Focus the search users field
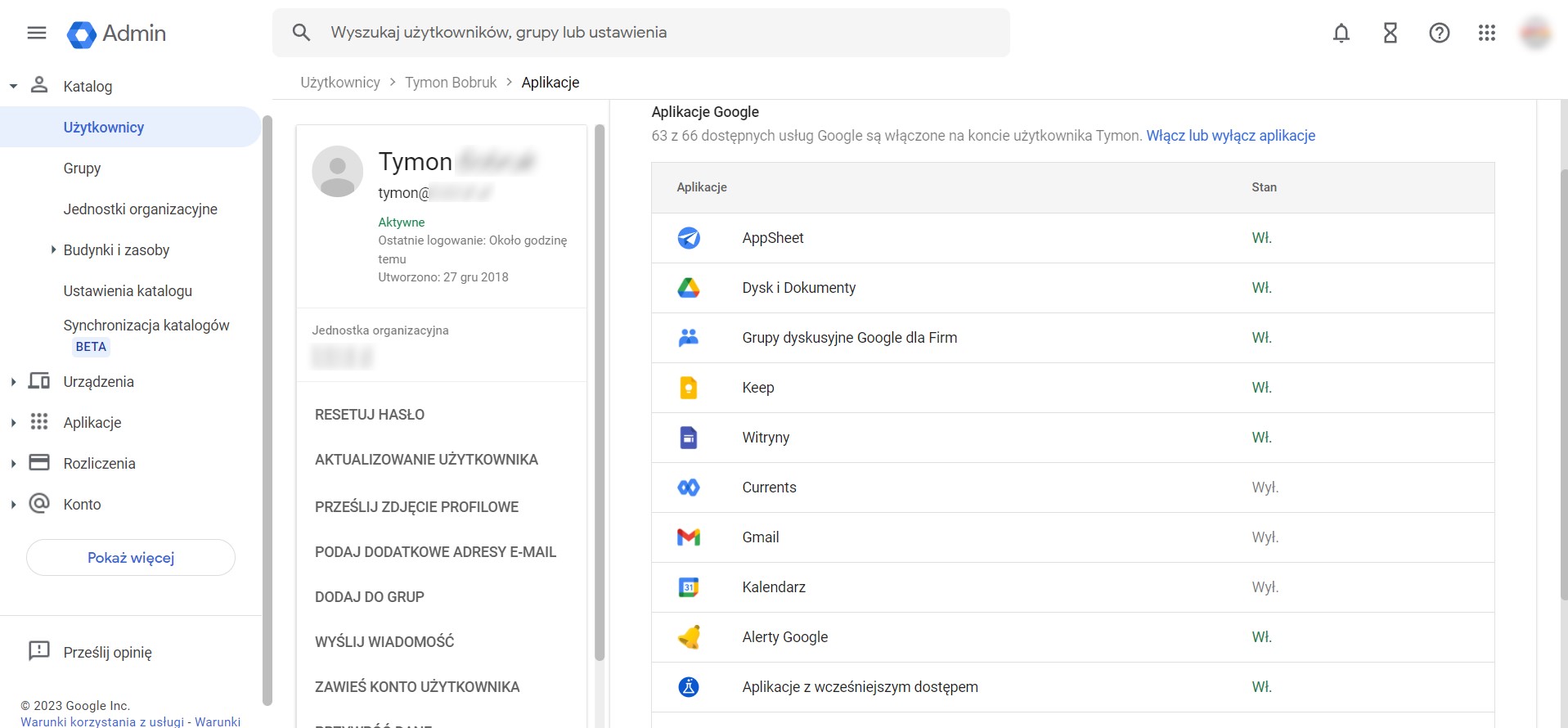This screenshot has height=728, width=1568. [x=641, y=33]
